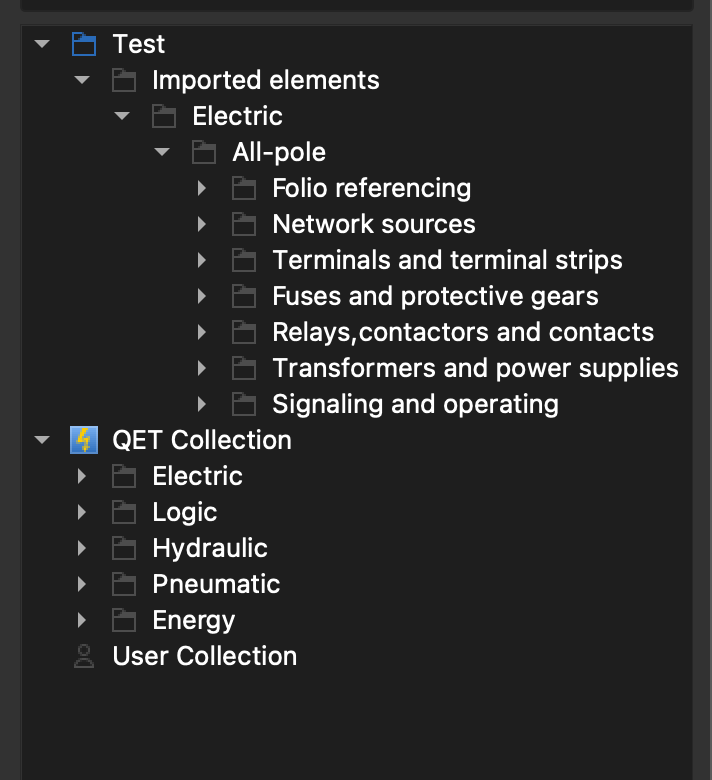712x780 pixels.
Task: Click the User Collection person icon
Action: (x=84, y=656)
